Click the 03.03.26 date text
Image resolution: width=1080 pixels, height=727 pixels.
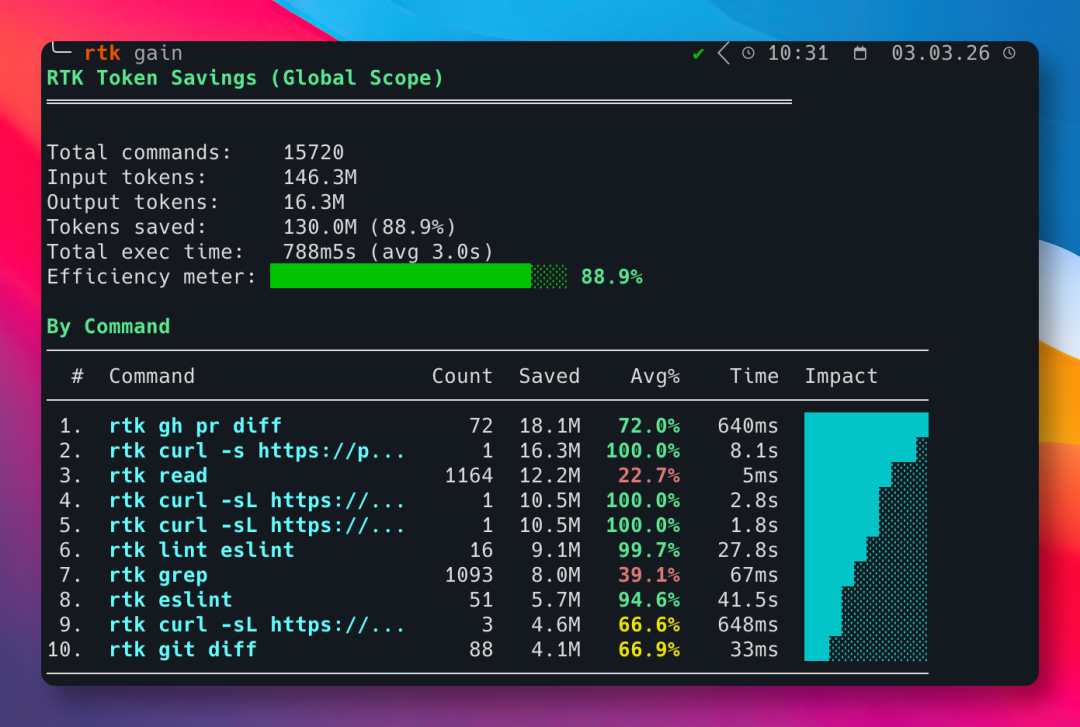coord(942,54)
